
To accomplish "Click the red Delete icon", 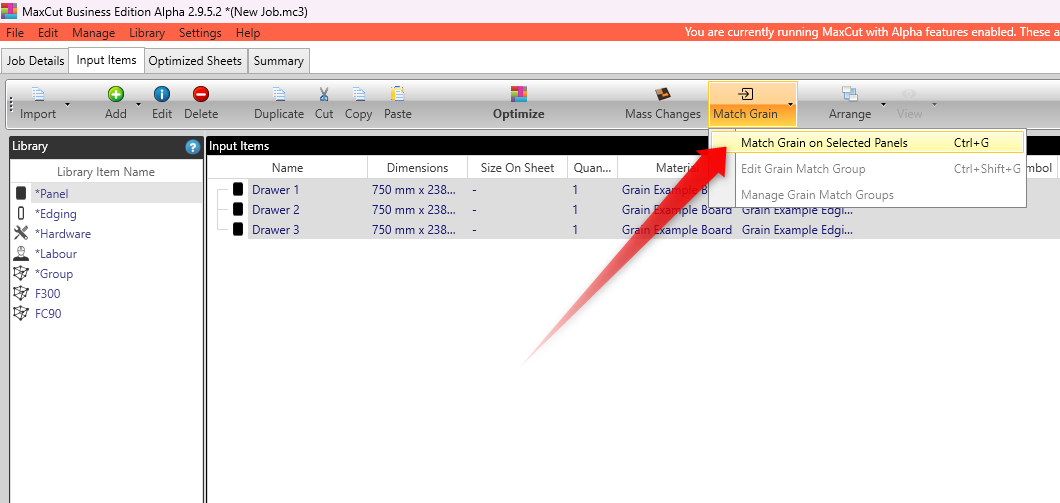I will [201, 95].
